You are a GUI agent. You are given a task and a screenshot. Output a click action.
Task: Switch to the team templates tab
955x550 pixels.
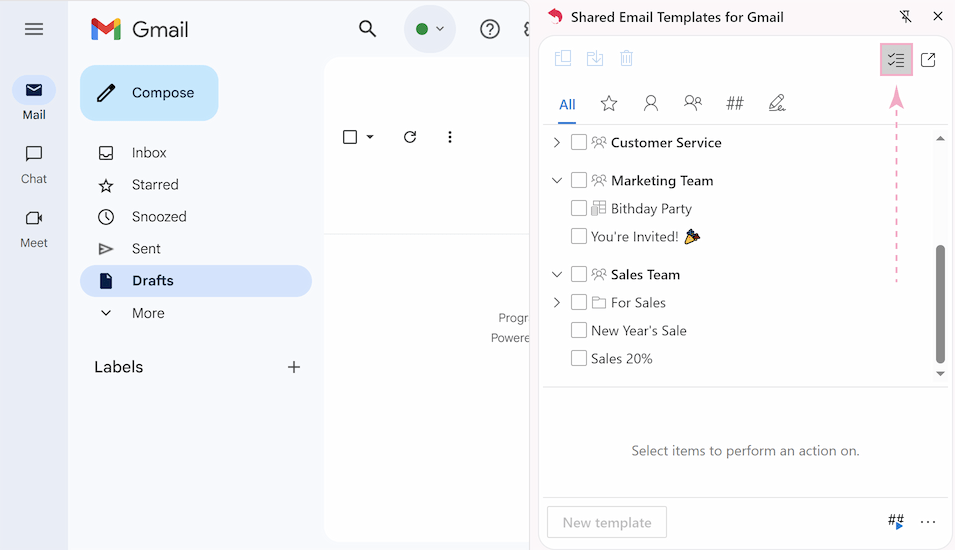pyautogui.click(x=692, y=104)
